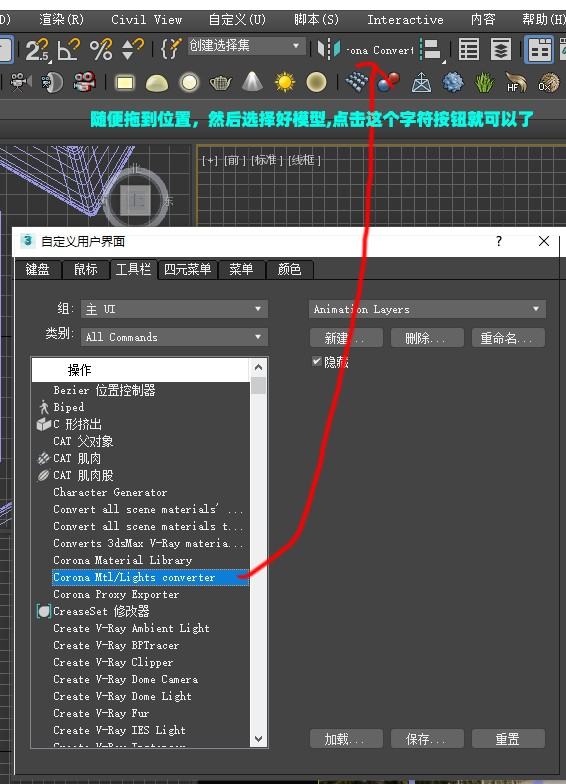
Task: Switch to the 鼠标 tab
Action: pyautogui.click(x=86, y=270)
